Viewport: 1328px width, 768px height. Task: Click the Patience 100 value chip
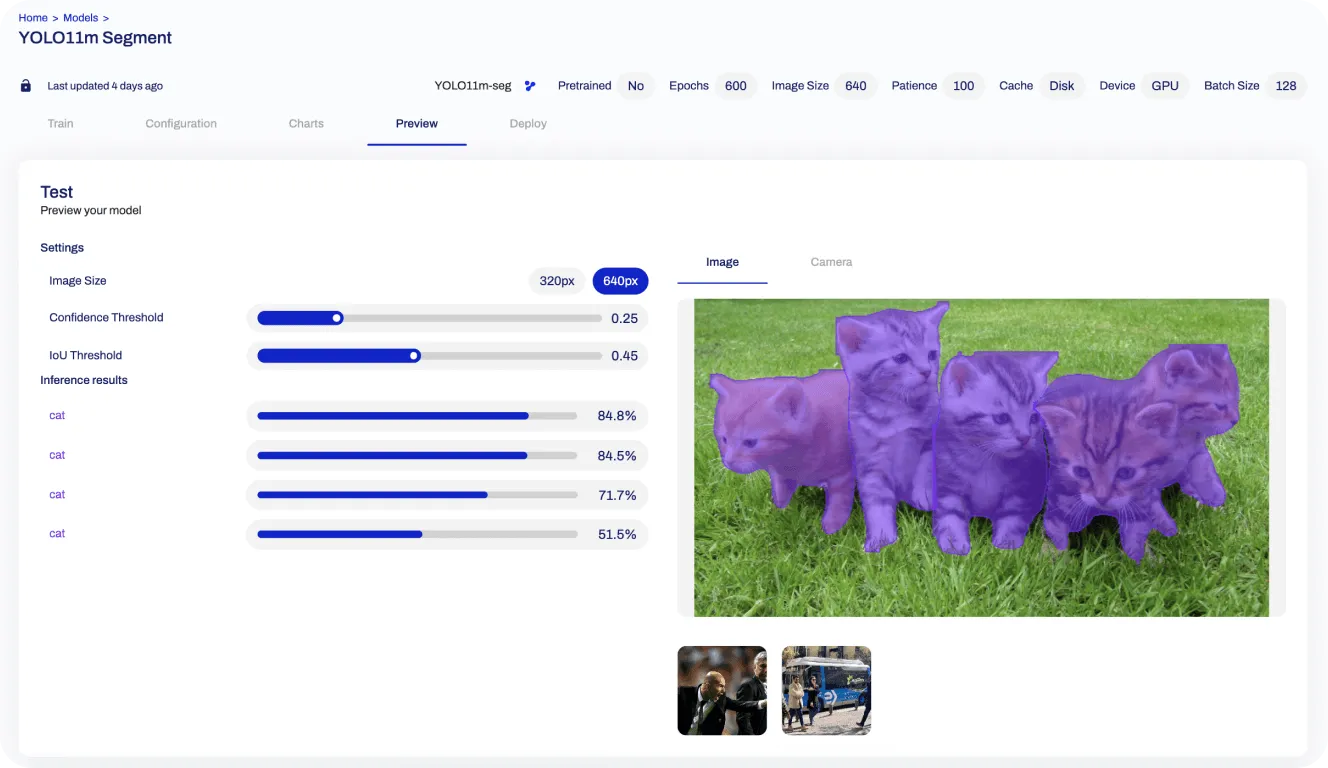click(963, 86)
